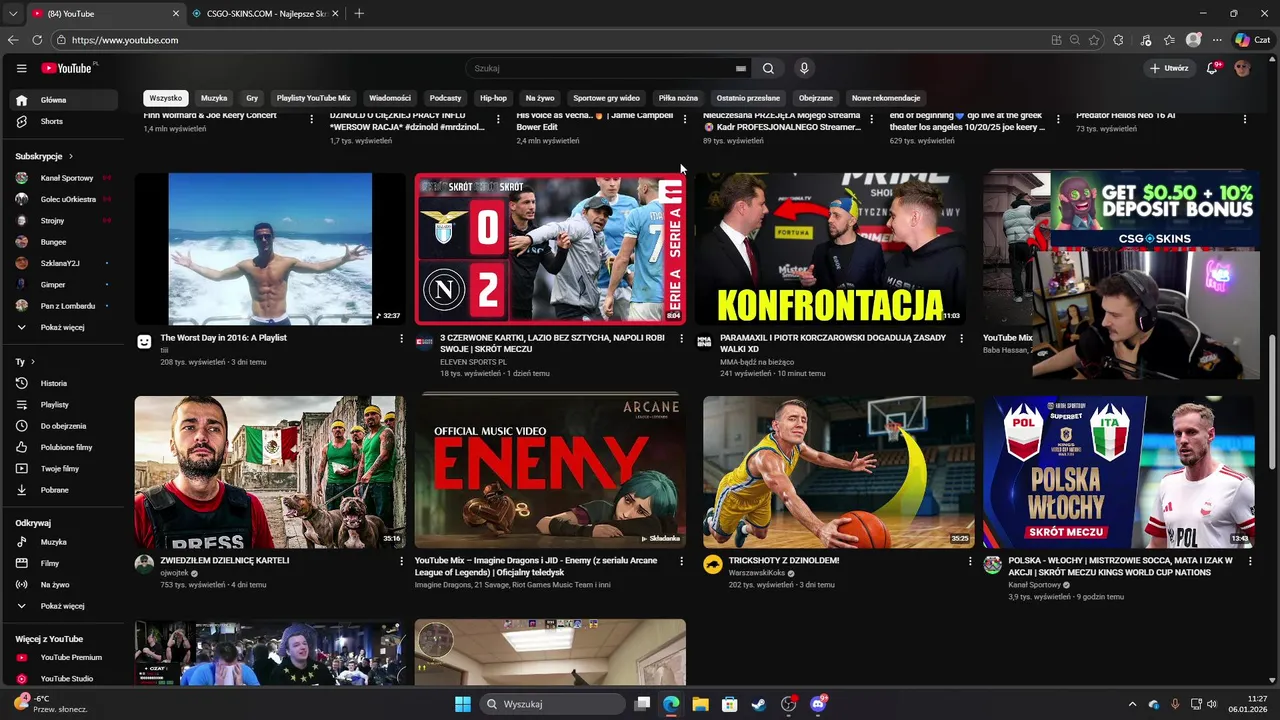Click the Windows taskbar Wyszukaj search box

click(x=552, y=704)
